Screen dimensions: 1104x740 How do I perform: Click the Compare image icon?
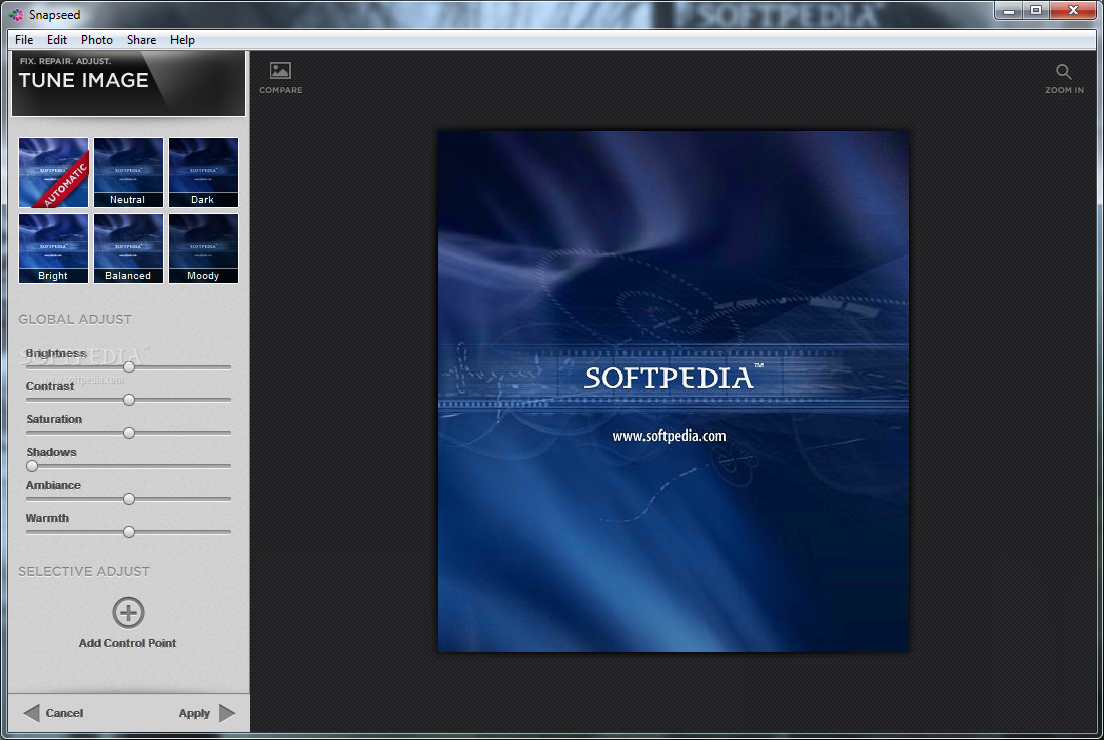click(280, 70)
